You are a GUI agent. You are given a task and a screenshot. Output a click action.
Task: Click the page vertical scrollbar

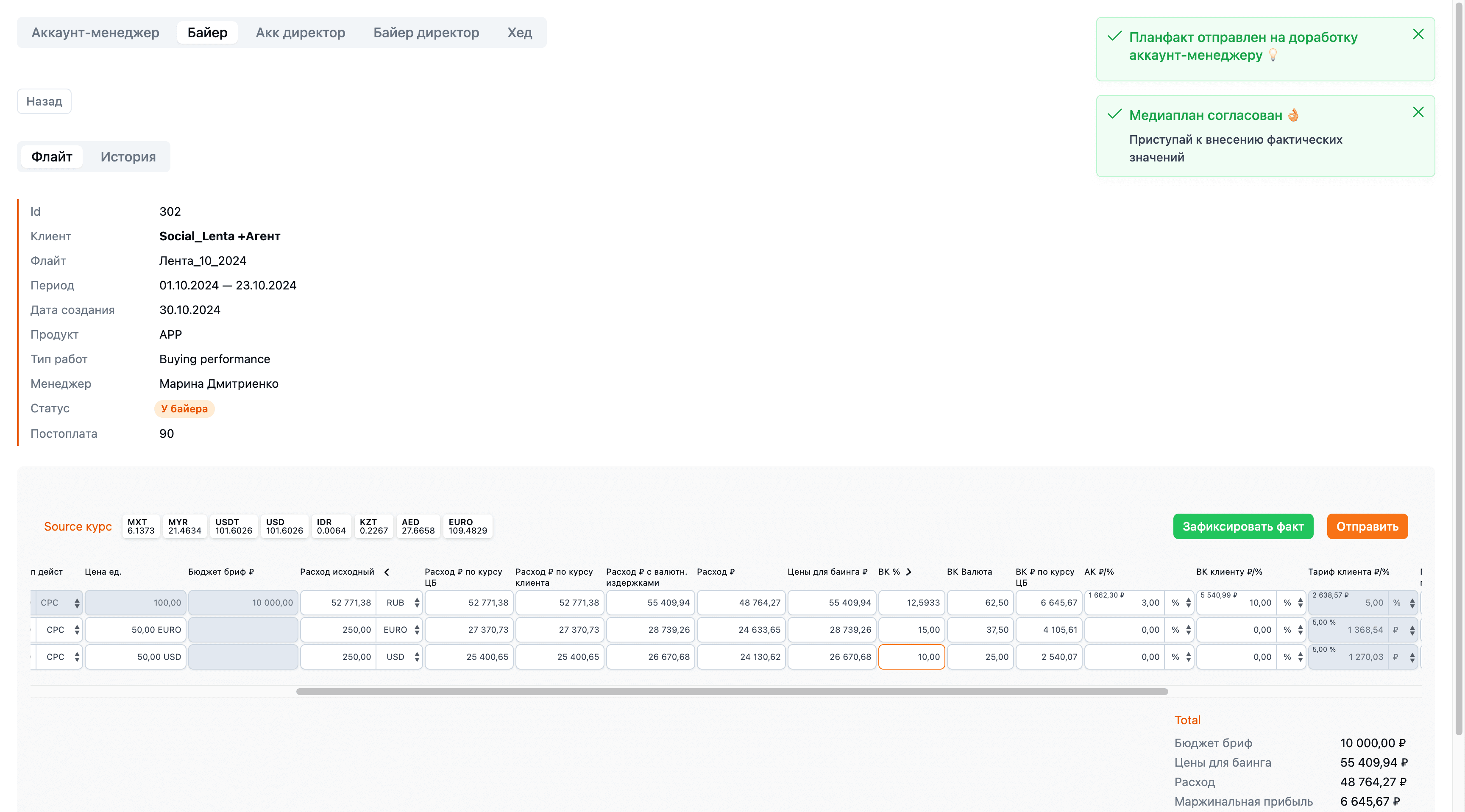[1458, 370]
